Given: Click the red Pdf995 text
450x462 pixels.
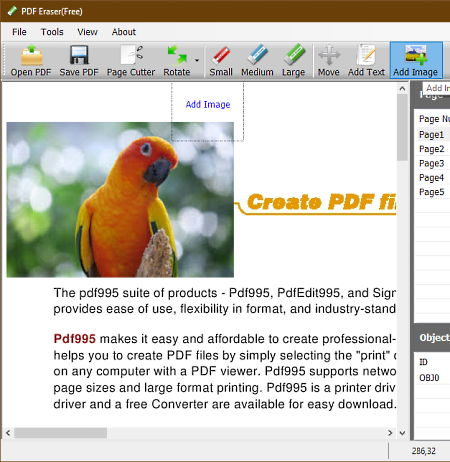Looking at the screenshot, I should [x=75, y=339].
